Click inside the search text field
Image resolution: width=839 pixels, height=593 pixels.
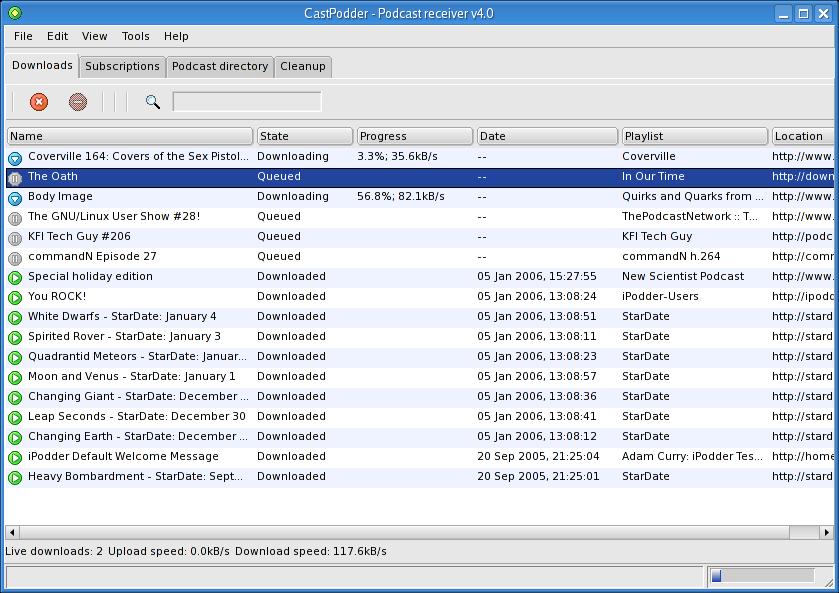tap(247, 102)
